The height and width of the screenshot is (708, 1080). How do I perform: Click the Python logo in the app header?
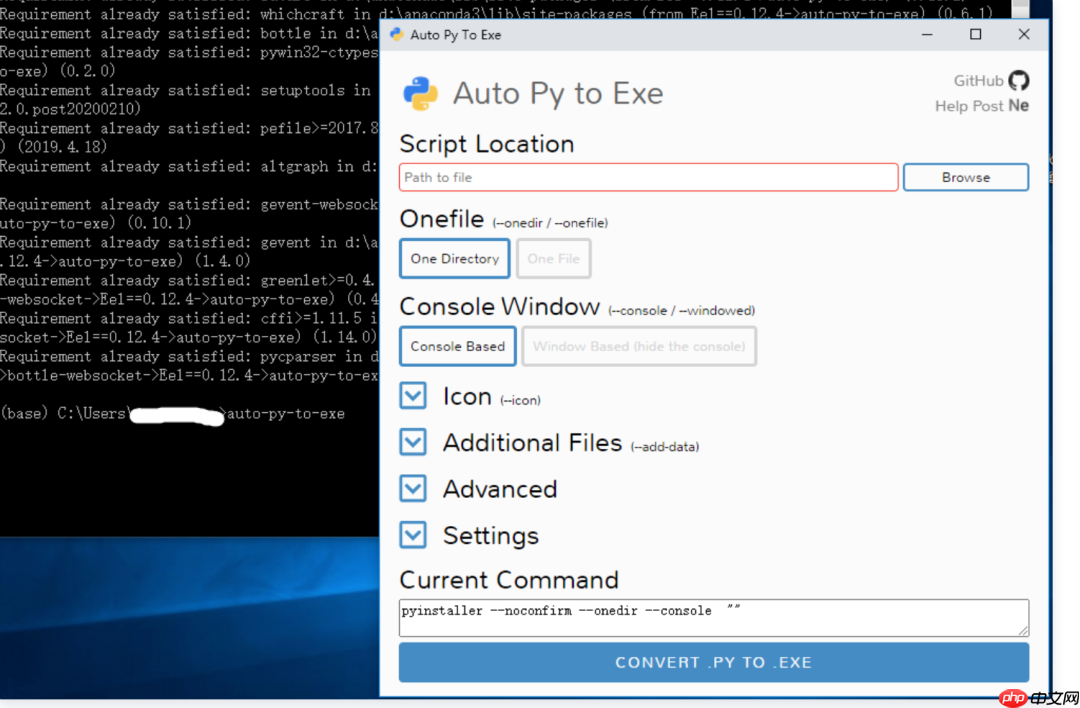click(x=420, y=92)
